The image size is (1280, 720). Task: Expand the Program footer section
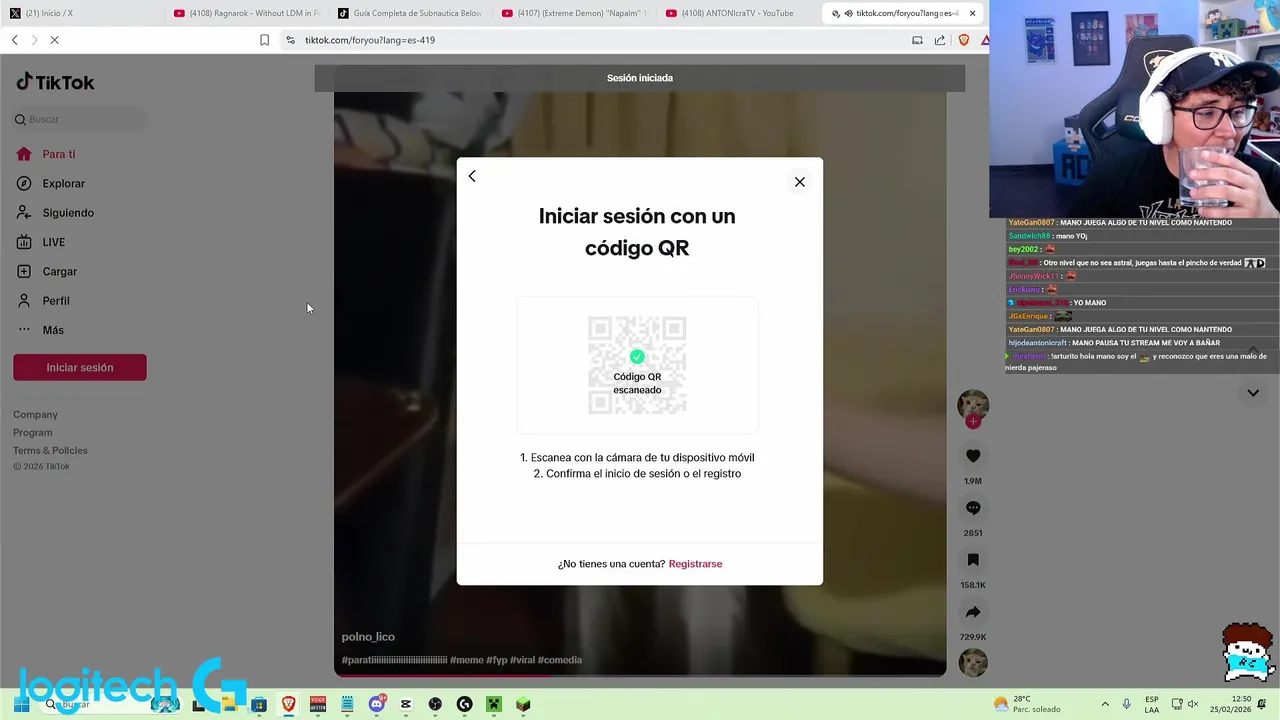point(33,432)
